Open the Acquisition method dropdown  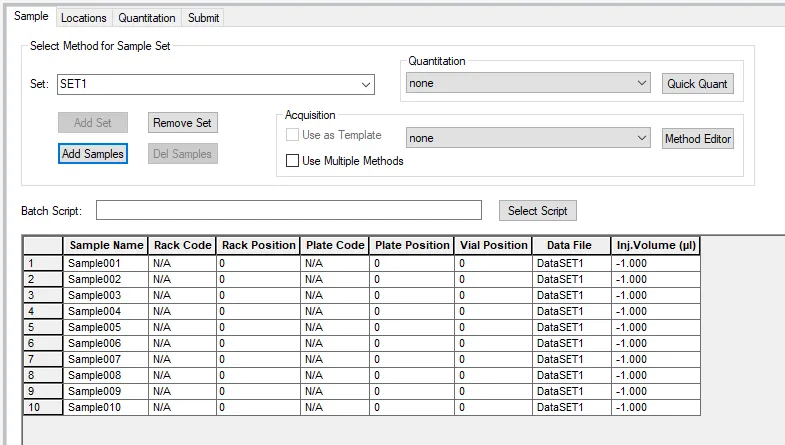528,138
